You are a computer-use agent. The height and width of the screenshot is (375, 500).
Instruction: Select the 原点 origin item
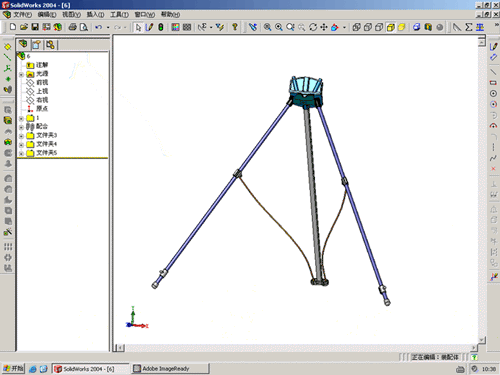coord(42,108)
